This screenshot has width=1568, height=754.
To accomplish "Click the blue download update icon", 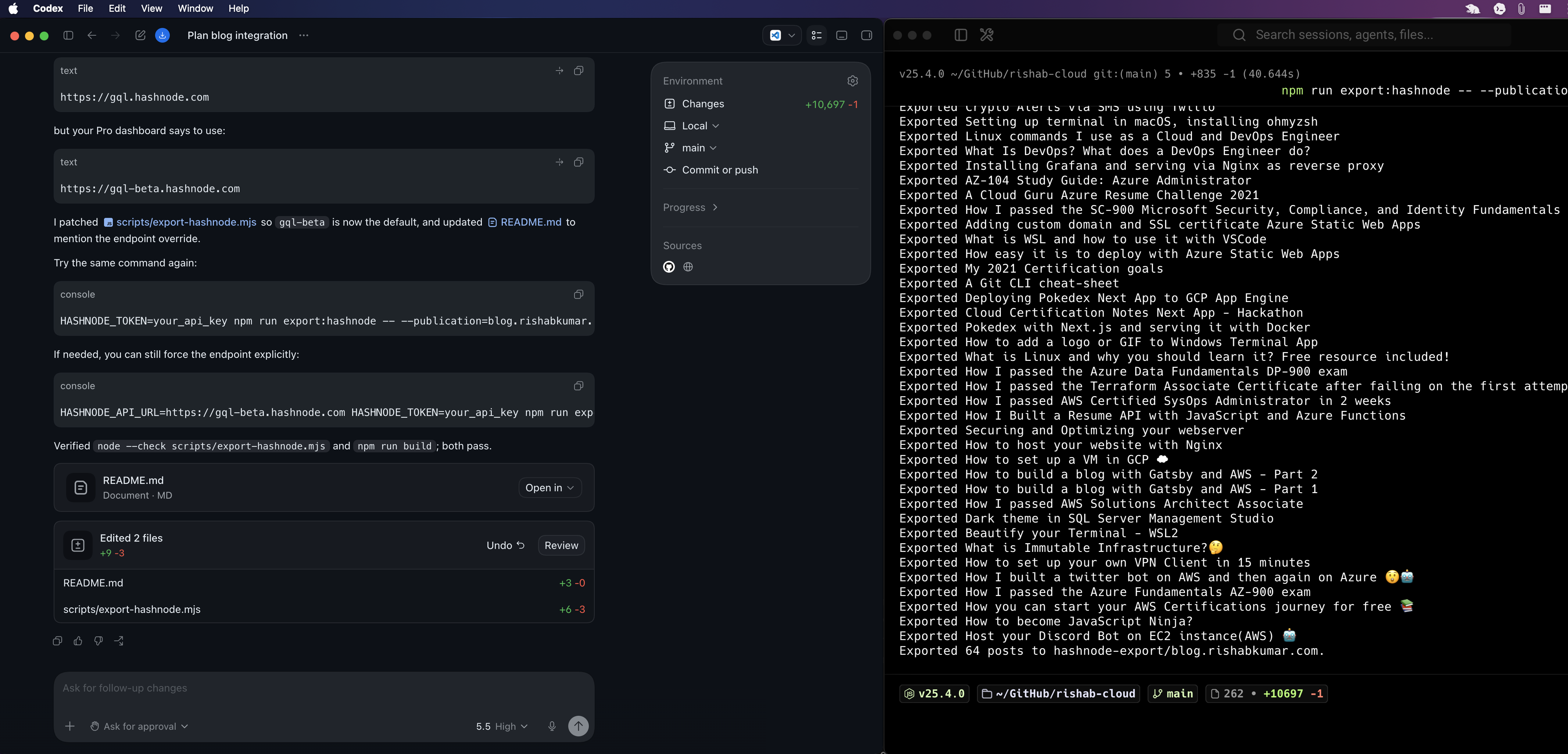I will click(x=162, y=35).
